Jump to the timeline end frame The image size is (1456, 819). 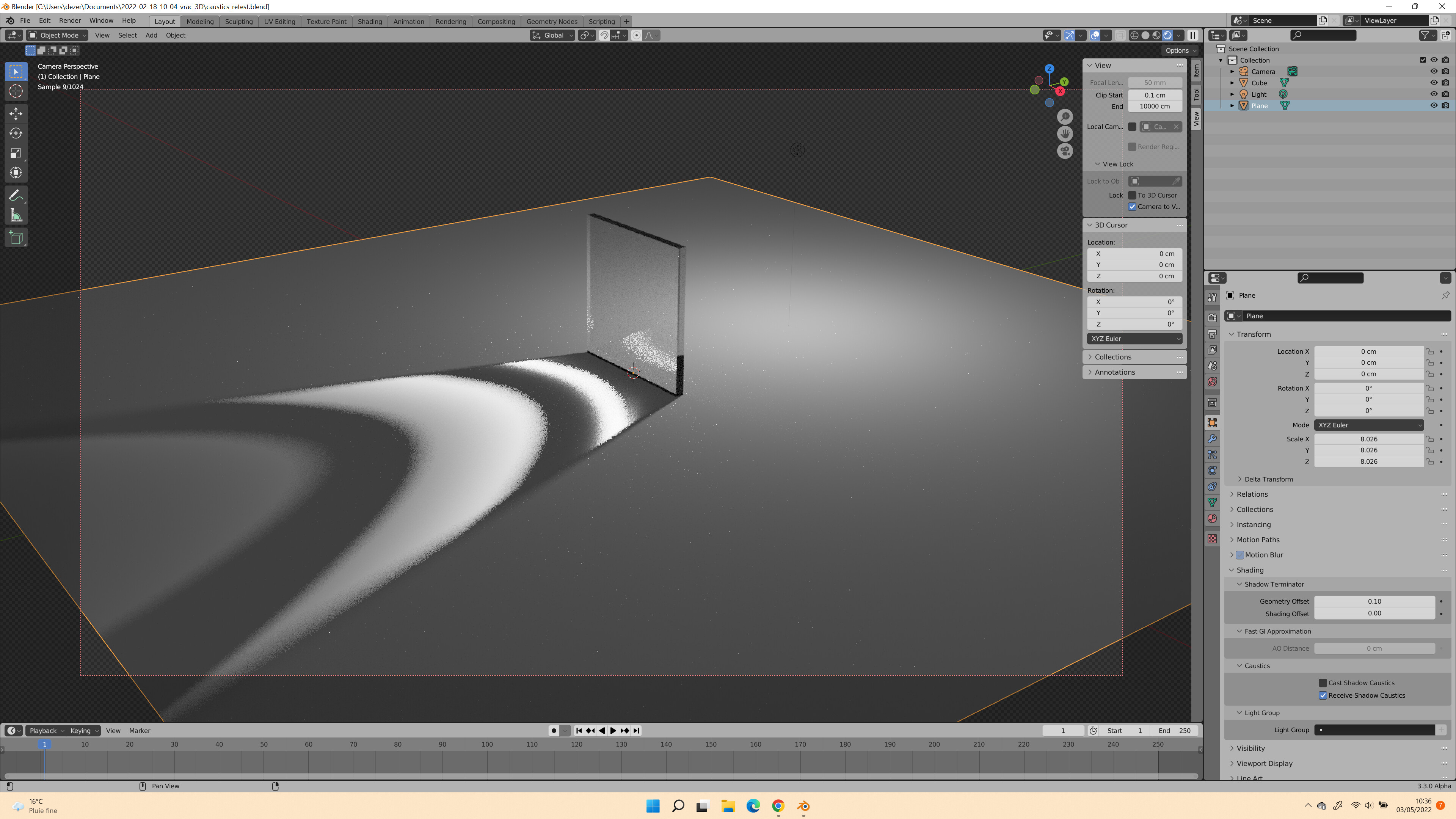[x=636, y=730]
